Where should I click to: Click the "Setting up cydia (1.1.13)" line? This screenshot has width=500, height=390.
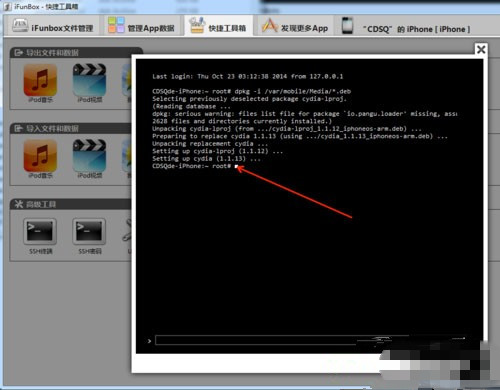pyautogui.click(x=206, y=159)
